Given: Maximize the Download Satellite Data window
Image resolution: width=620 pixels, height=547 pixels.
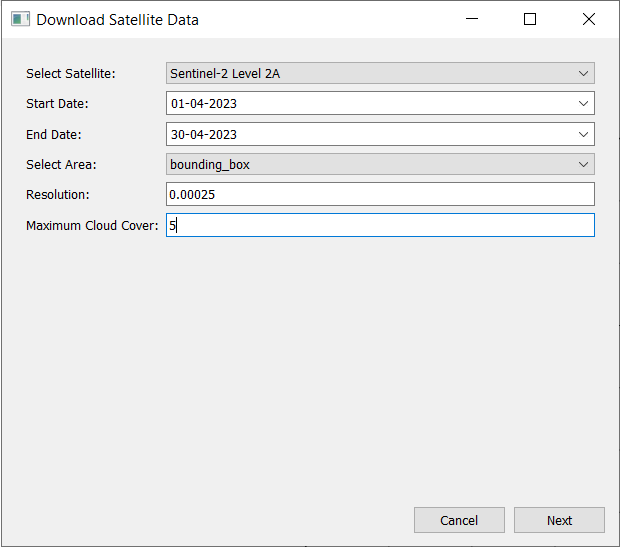Looking at the screenshot, I should click(530, 19).
